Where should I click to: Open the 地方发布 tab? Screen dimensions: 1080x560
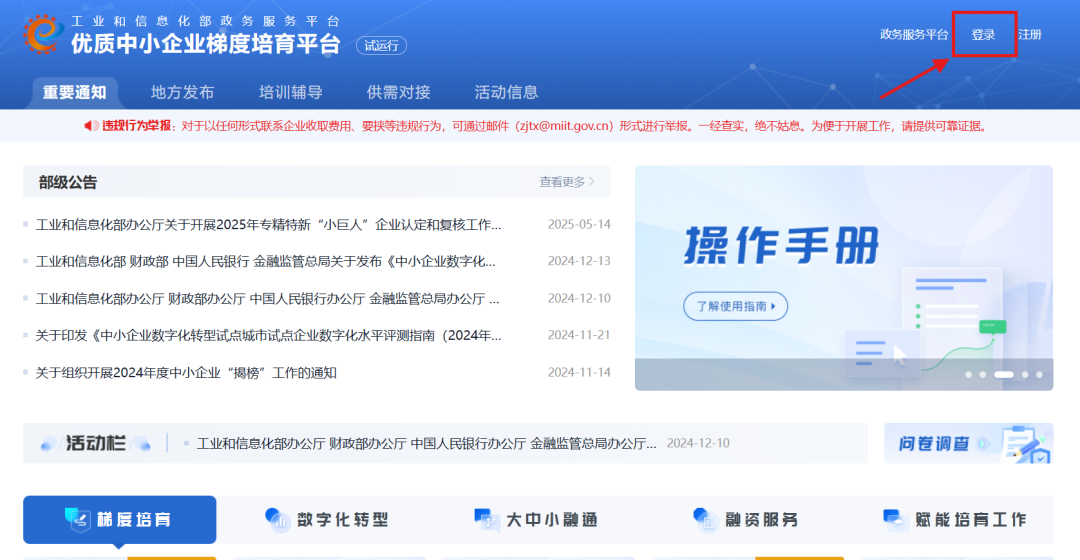(183, 92)
